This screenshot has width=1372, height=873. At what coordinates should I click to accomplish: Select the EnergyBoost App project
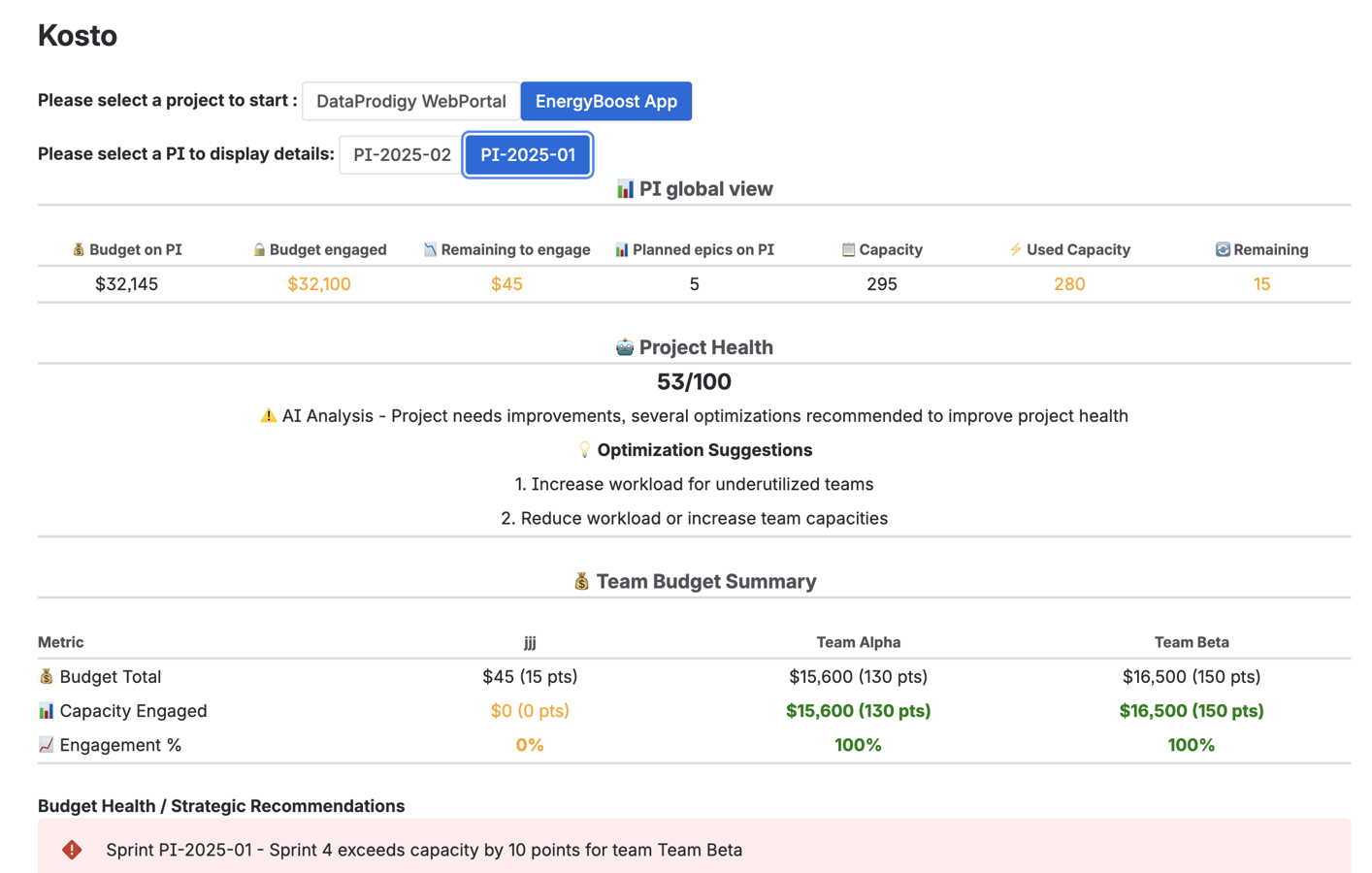point(606,101)
